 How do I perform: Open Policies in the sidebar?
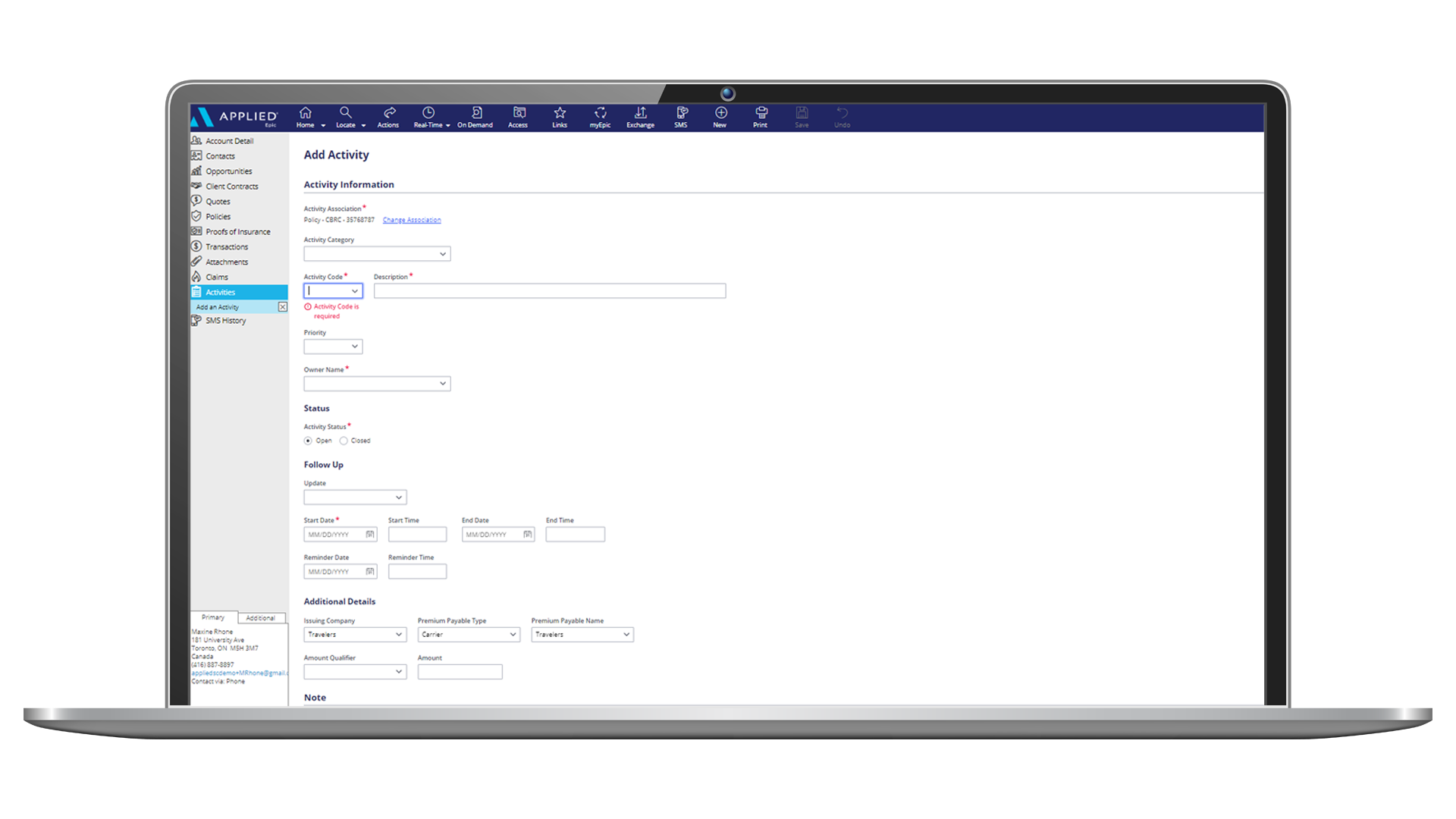click(x=218, y=217)
